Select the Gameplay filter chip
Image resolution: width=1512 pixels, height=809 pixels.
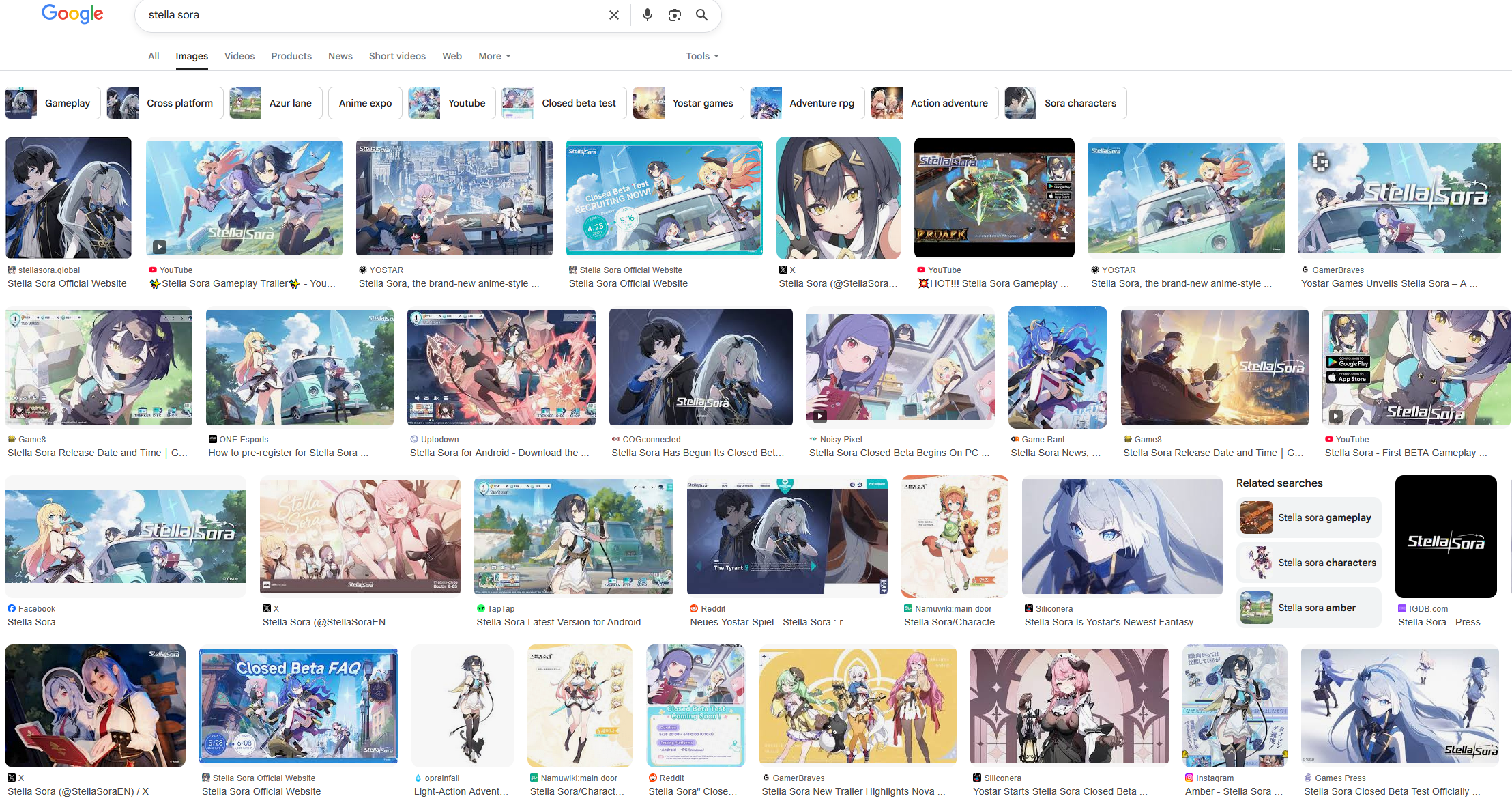pos(53,103)
